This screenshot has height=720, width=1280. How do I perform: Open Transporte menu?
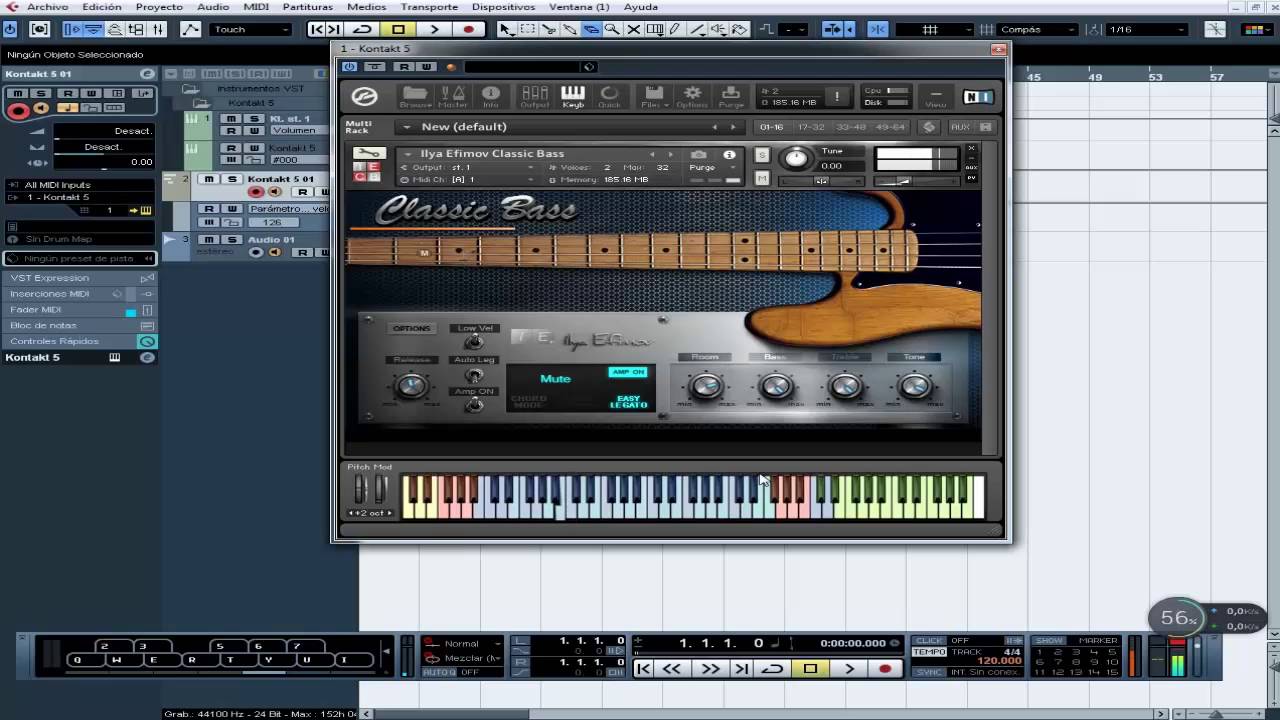coord(429,7)
